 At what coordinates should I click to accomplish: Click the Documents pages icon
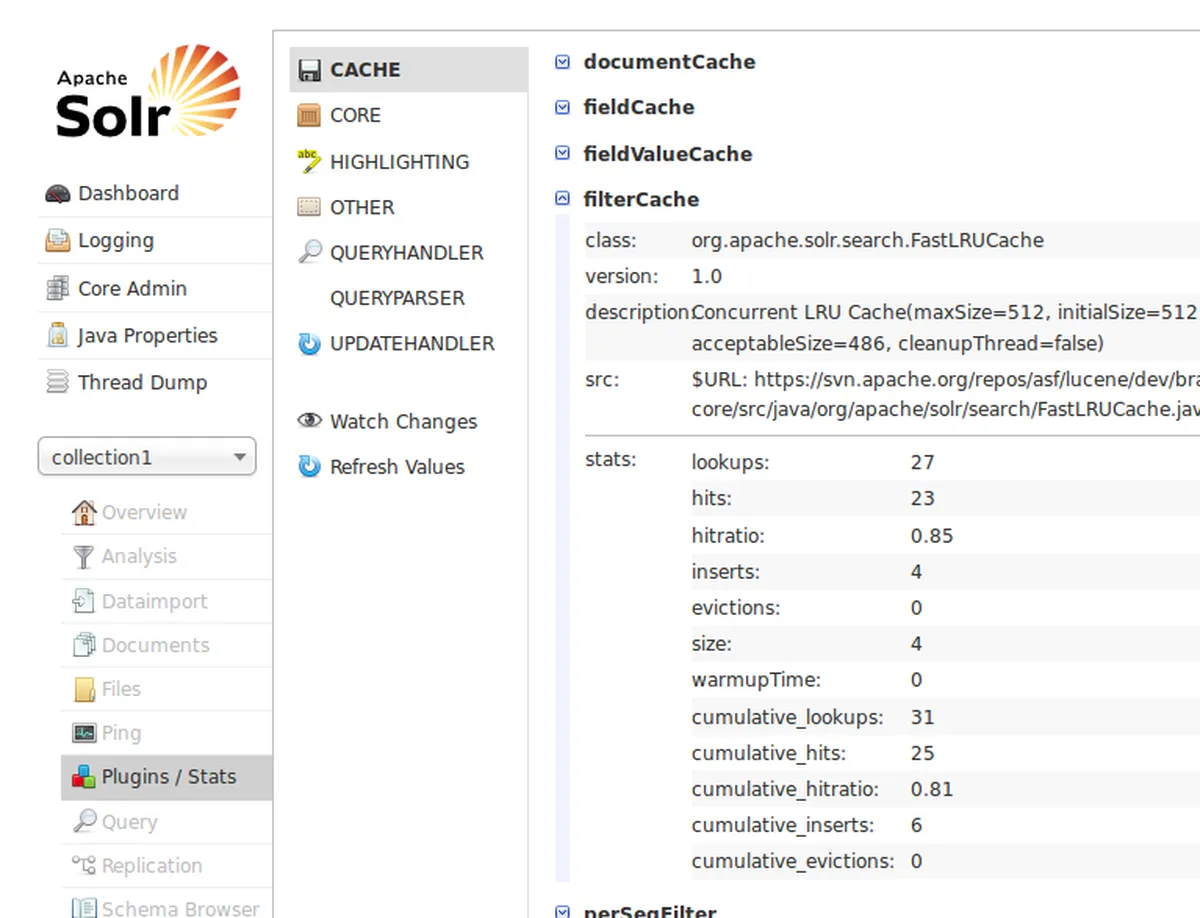point(84,645)
